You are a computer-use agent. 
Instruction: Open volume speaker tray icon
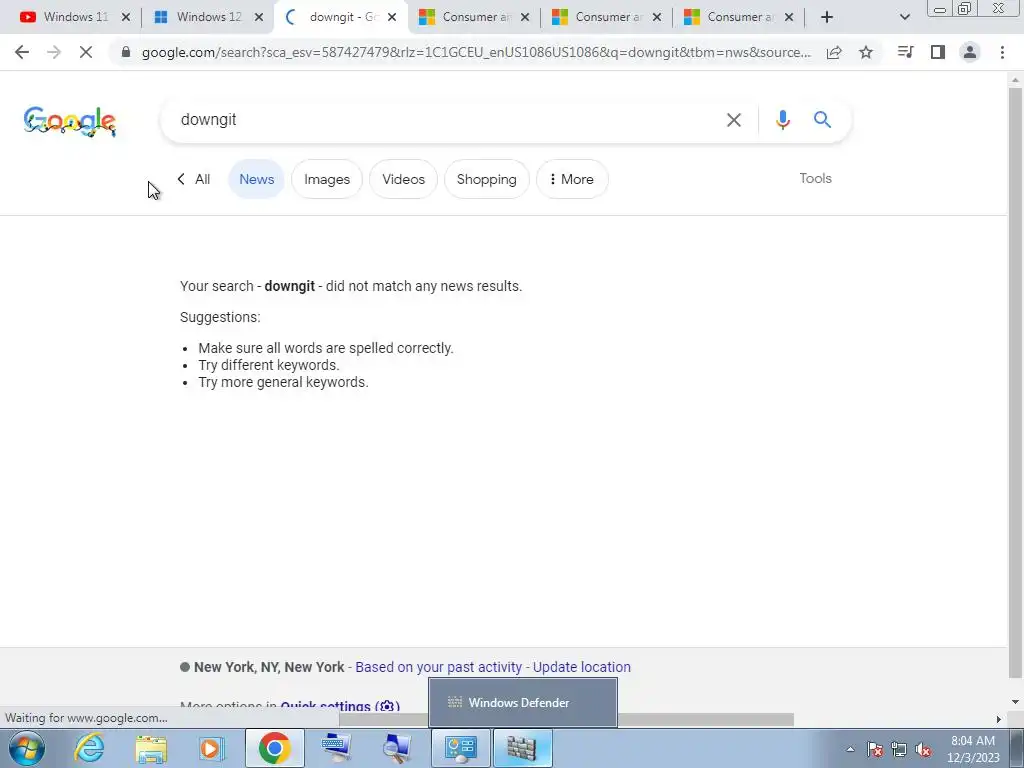[923, 749]
